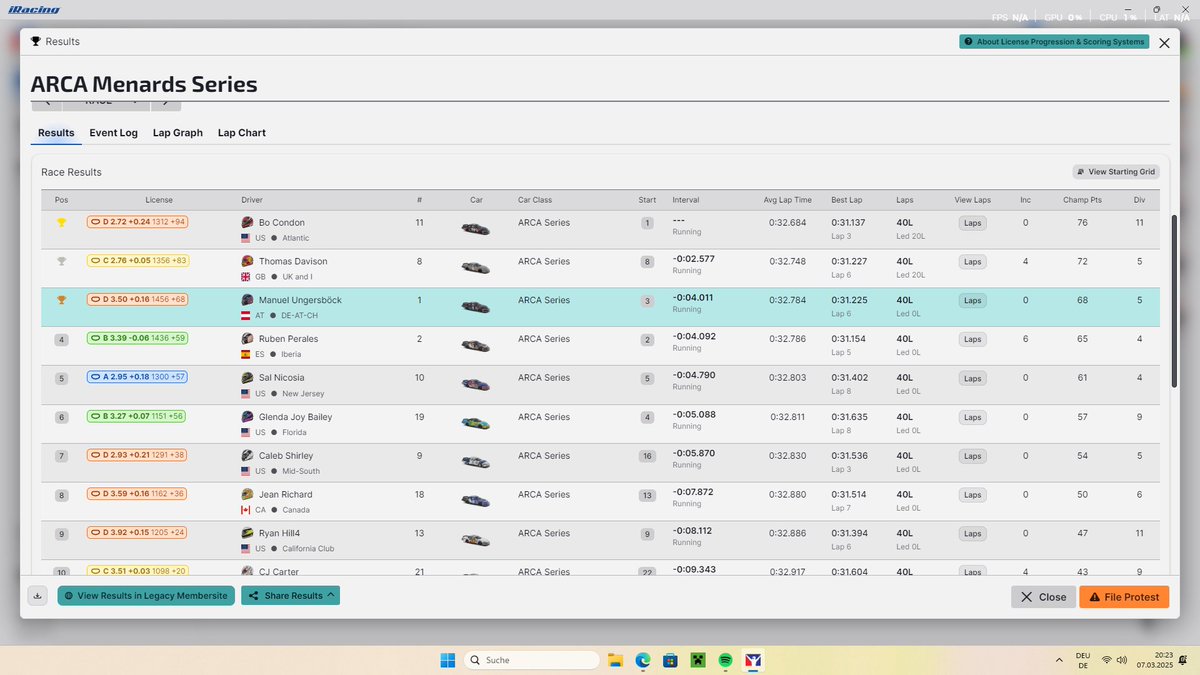This screenshot has width=1200, height=675.
Task: View laps for Bo Condon
Action: click(x=972, y=223)
